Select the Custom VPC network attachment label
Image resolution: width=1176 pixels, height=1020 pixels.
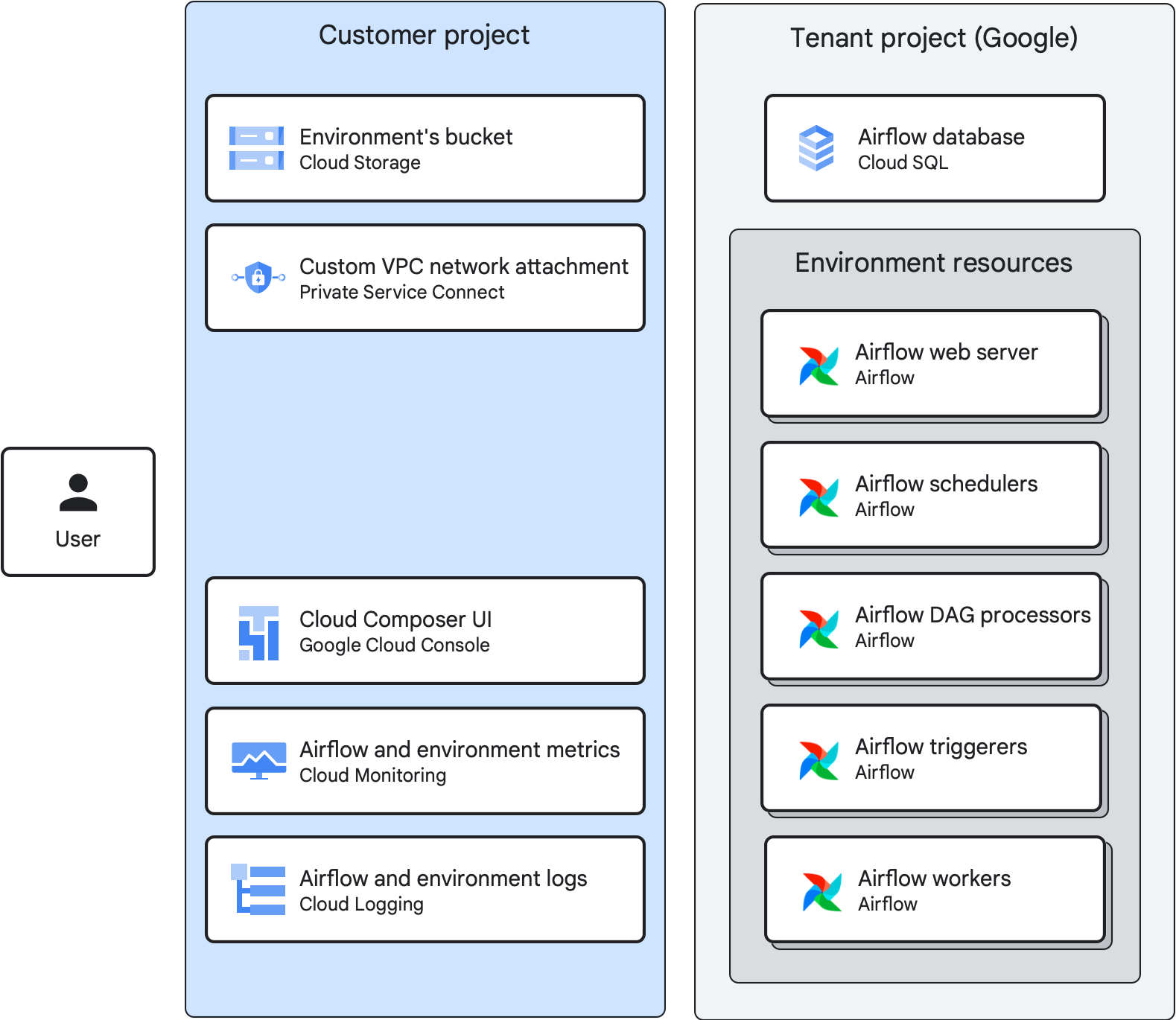click(x=463, y=267)
